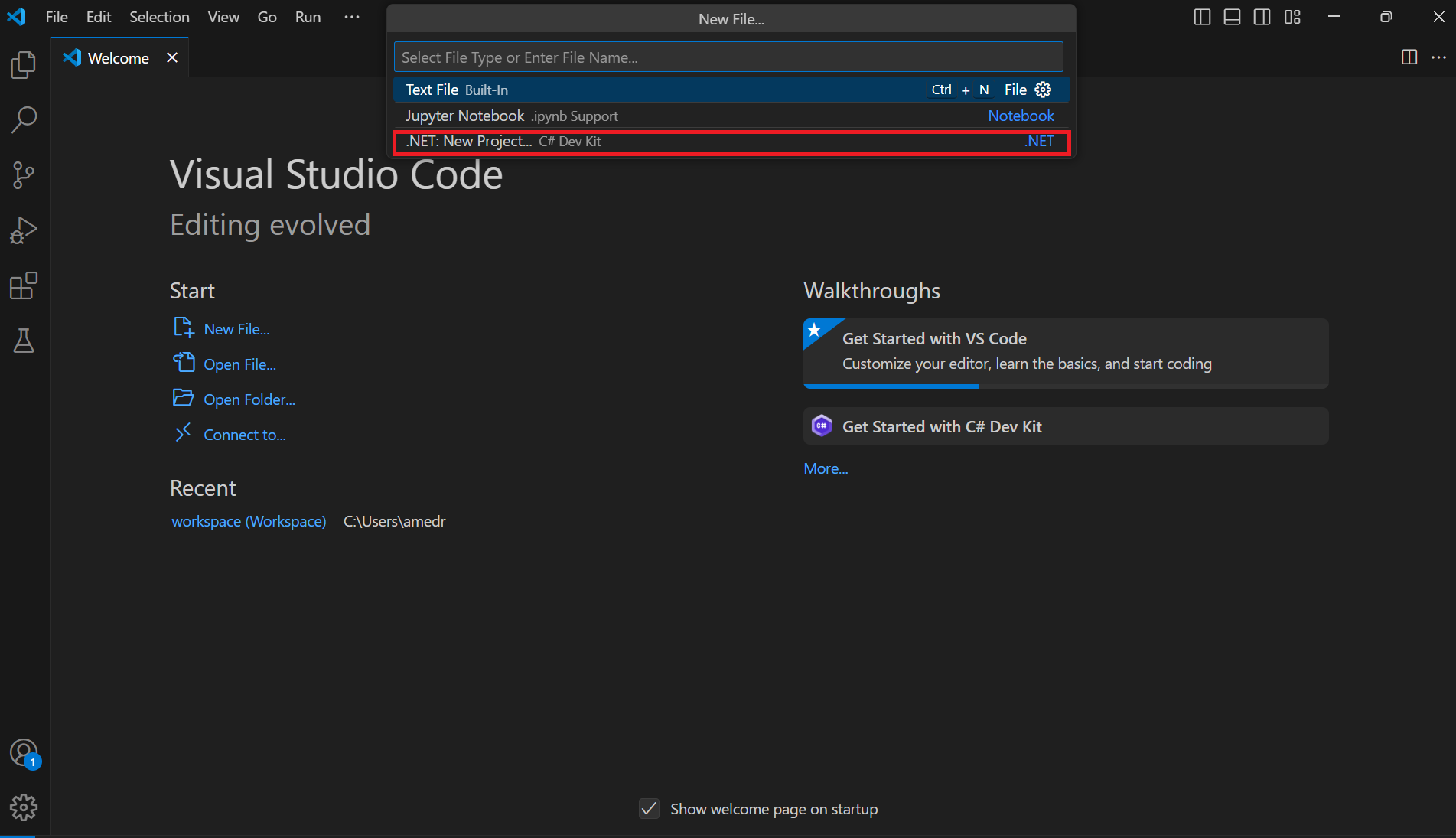Click the .NET category label on right
This screenshot has width=1456, height=838.
[x=1039, y=142]
